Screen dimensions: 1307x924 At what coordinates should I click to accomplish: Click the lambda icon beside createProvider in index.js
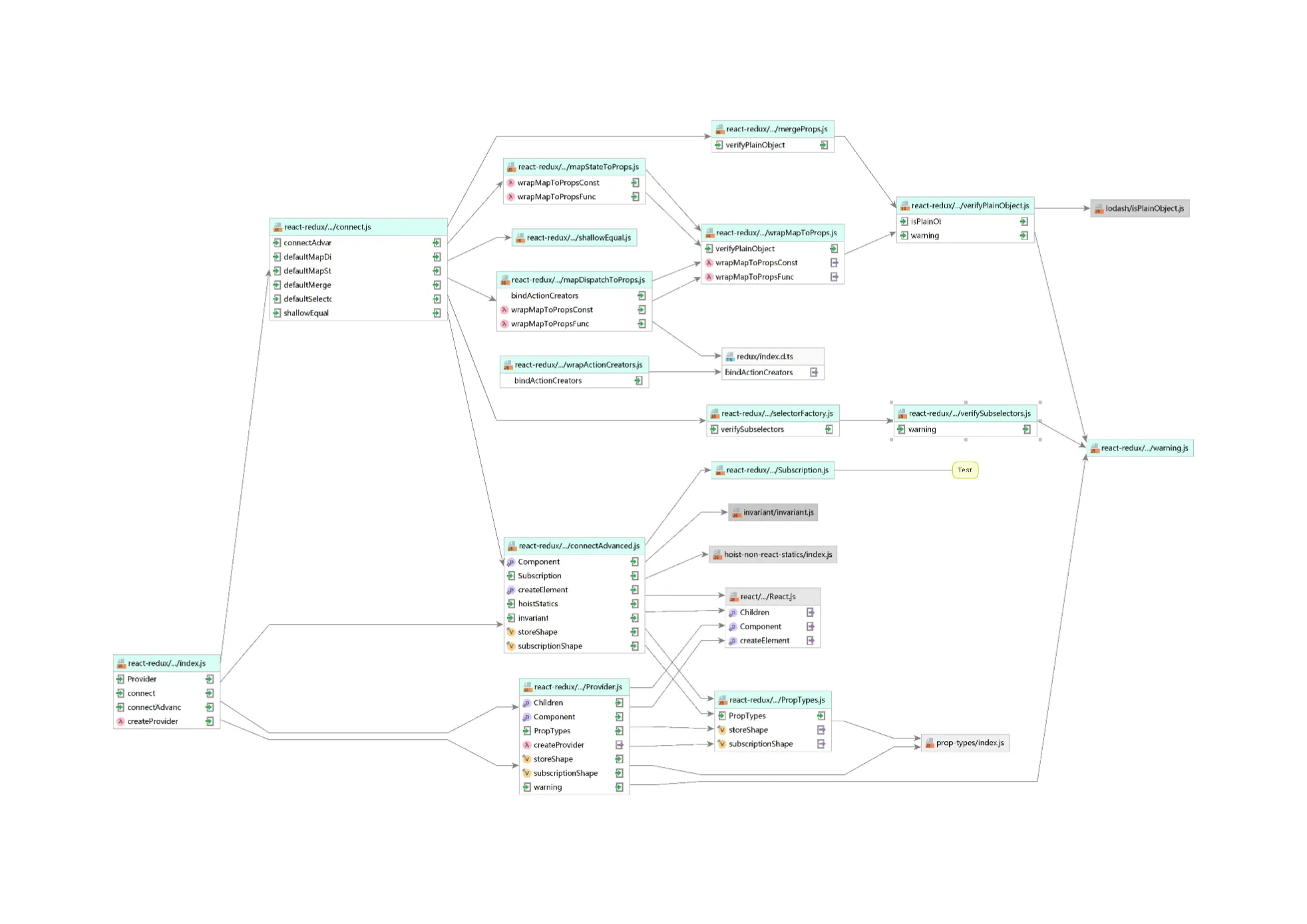pyautogui.click(x=120, y=722)
